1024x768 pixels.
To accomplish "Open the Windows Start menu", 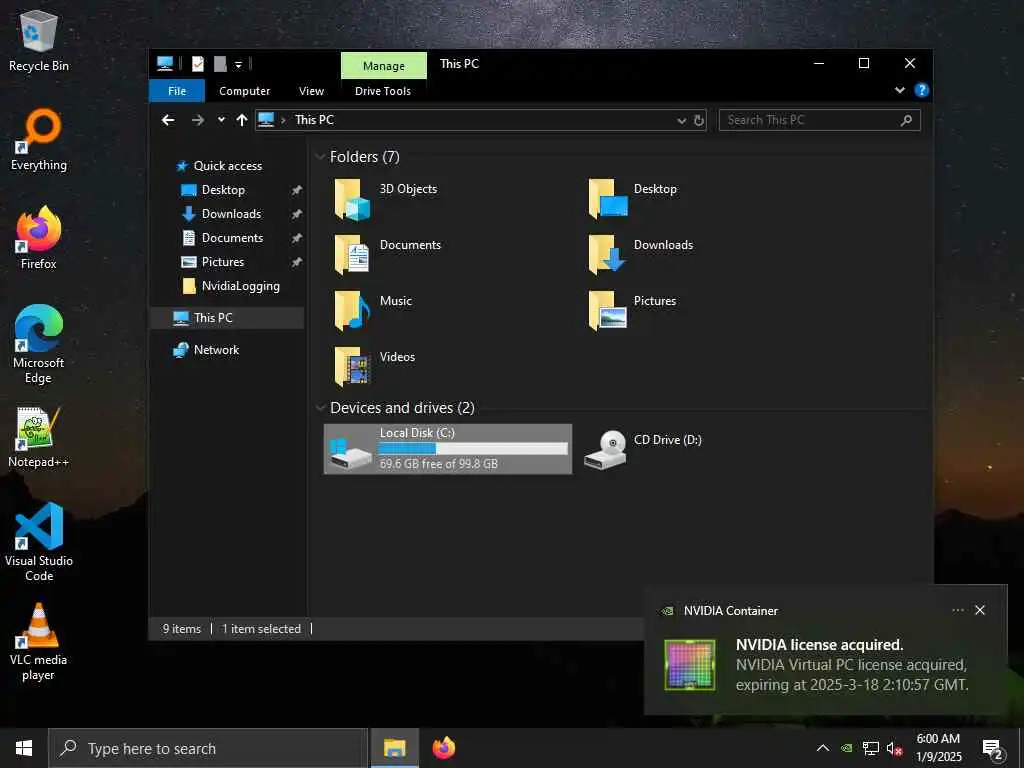I will [24, 748].
